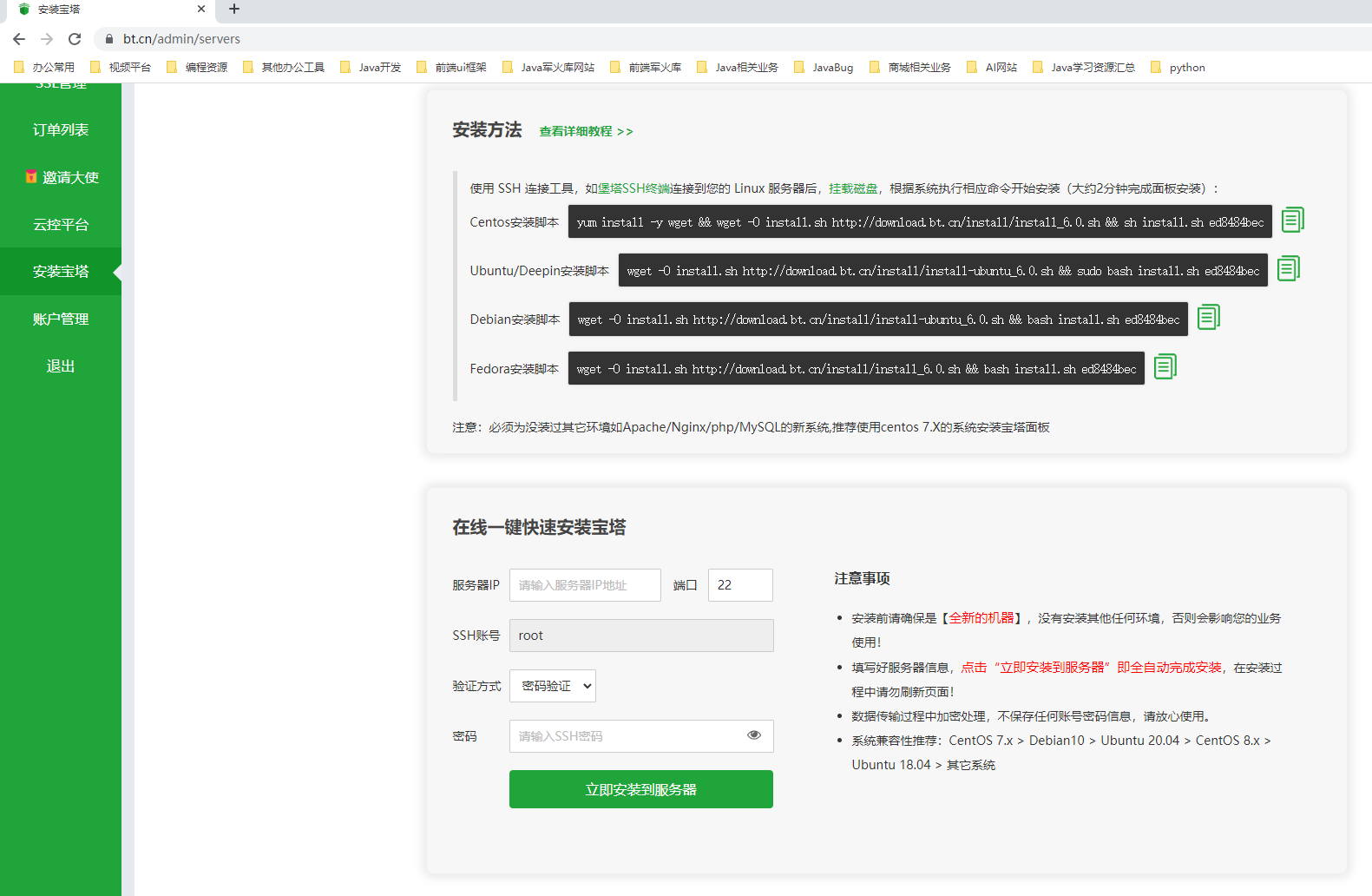
Task: Open 账户管理 sidebar item
Action: point(61,319)
